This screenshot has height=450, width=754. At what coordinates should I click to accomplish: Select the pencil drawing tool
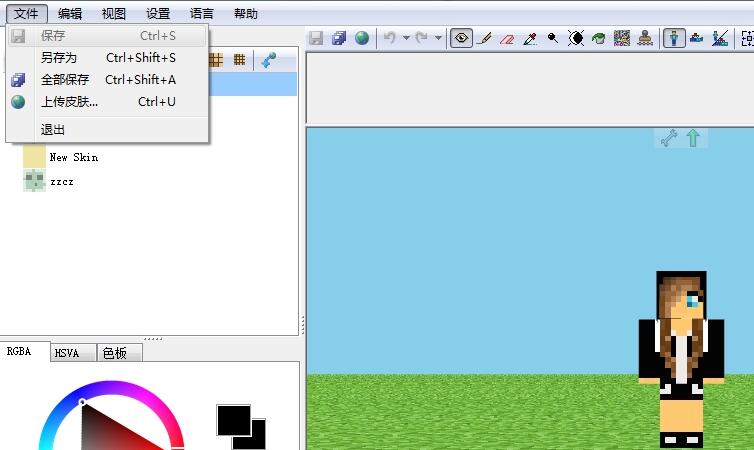484,38
